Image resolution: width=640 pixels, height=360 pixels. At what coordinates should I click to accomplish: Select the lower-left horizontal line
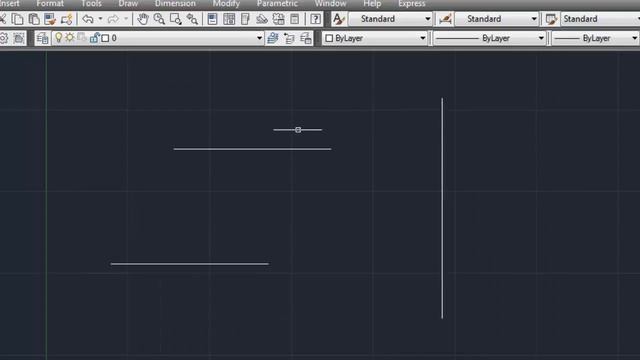pos(189,264)
